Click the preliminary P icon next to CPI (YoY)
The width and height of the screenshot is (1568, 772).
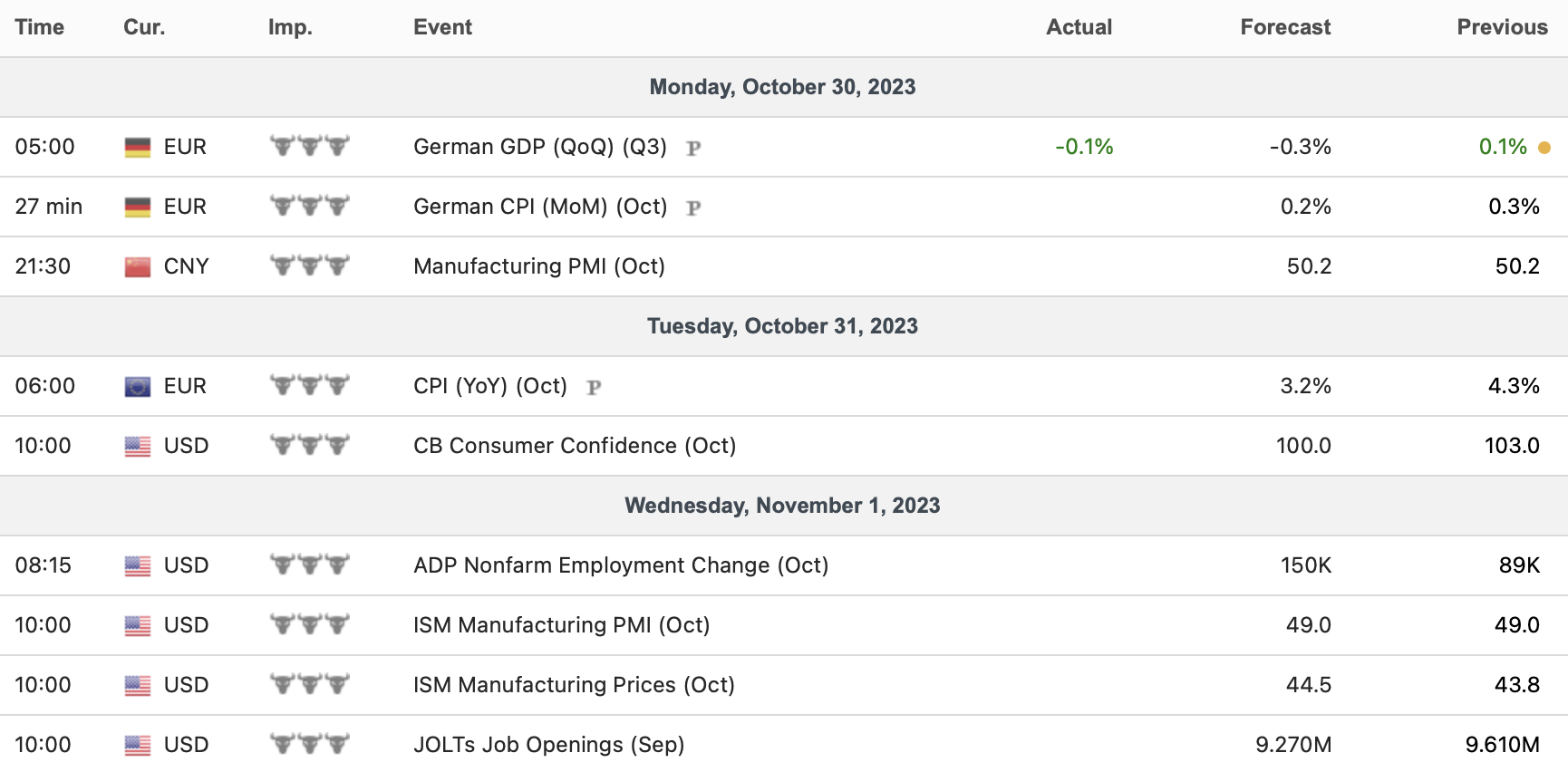tap(594, 387)
